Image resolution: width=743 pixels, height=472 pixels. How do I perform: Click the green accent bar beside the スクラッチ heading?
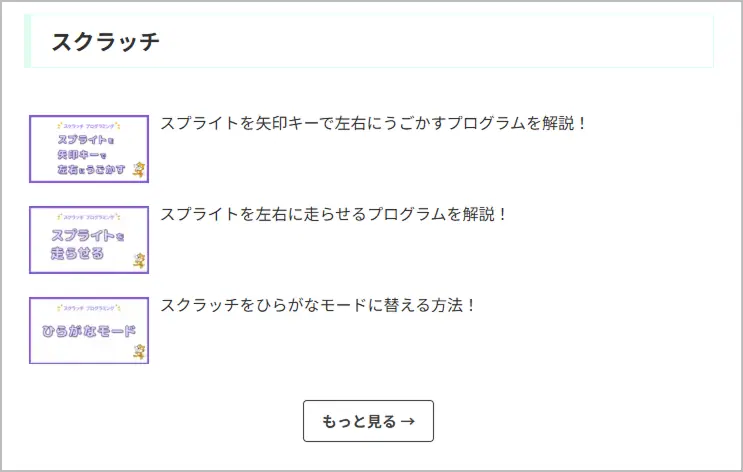tap(27, 41)
